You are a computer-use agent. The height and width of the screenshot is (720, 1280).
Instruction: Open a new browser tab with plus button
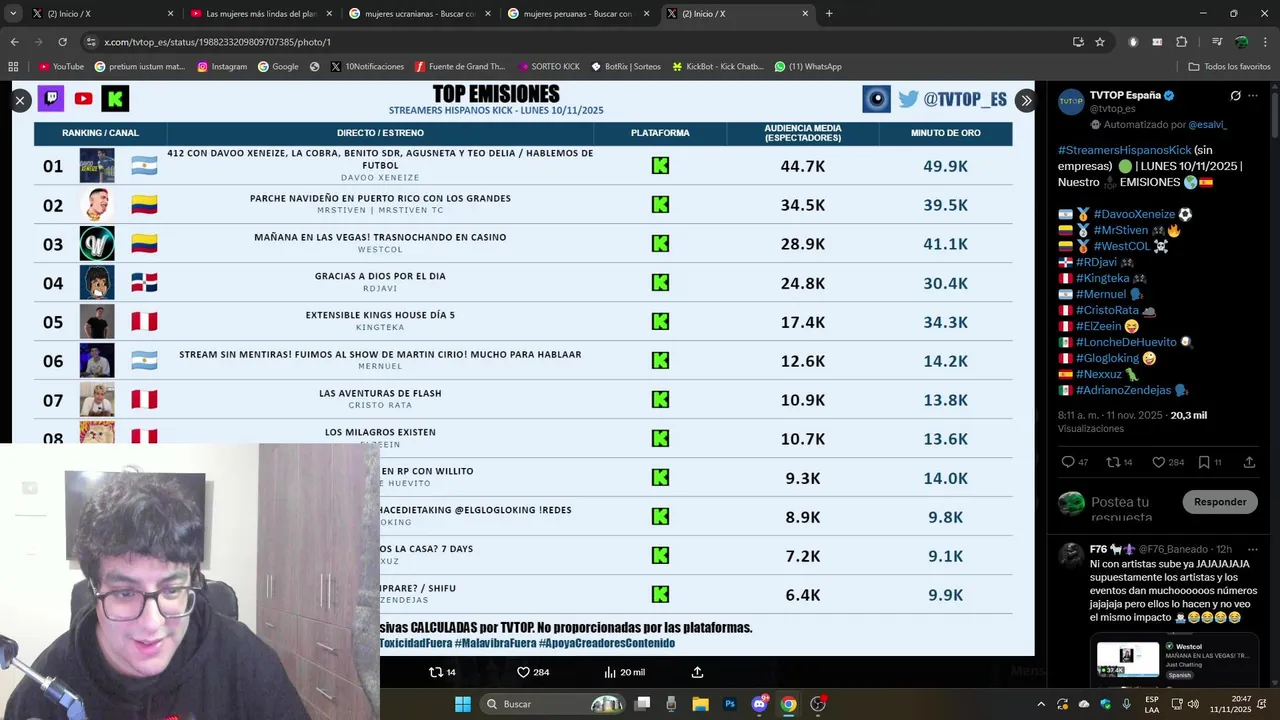829,14
